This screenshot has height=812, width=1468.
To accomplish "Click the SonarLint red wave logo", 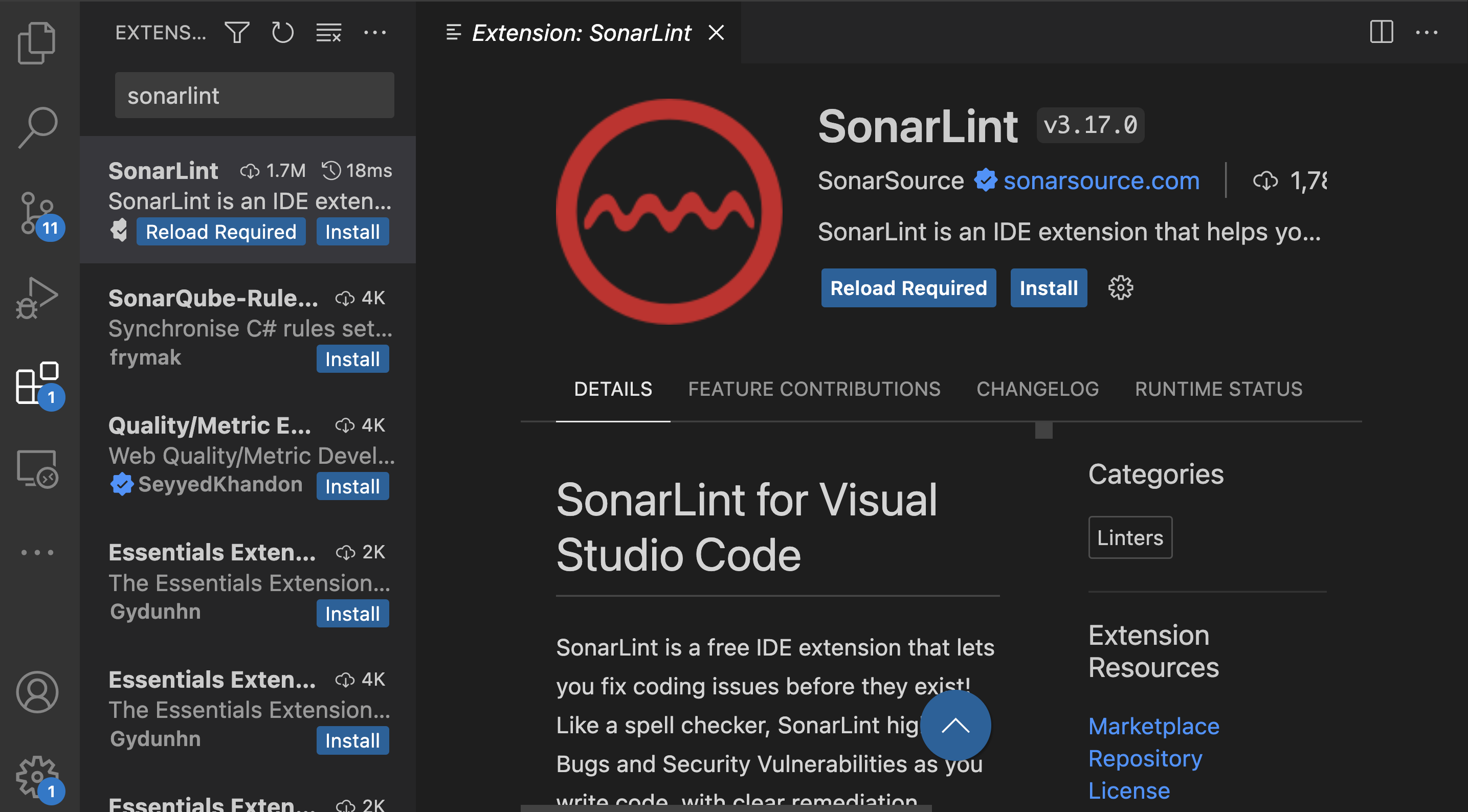I will click(x=669, y=212).
